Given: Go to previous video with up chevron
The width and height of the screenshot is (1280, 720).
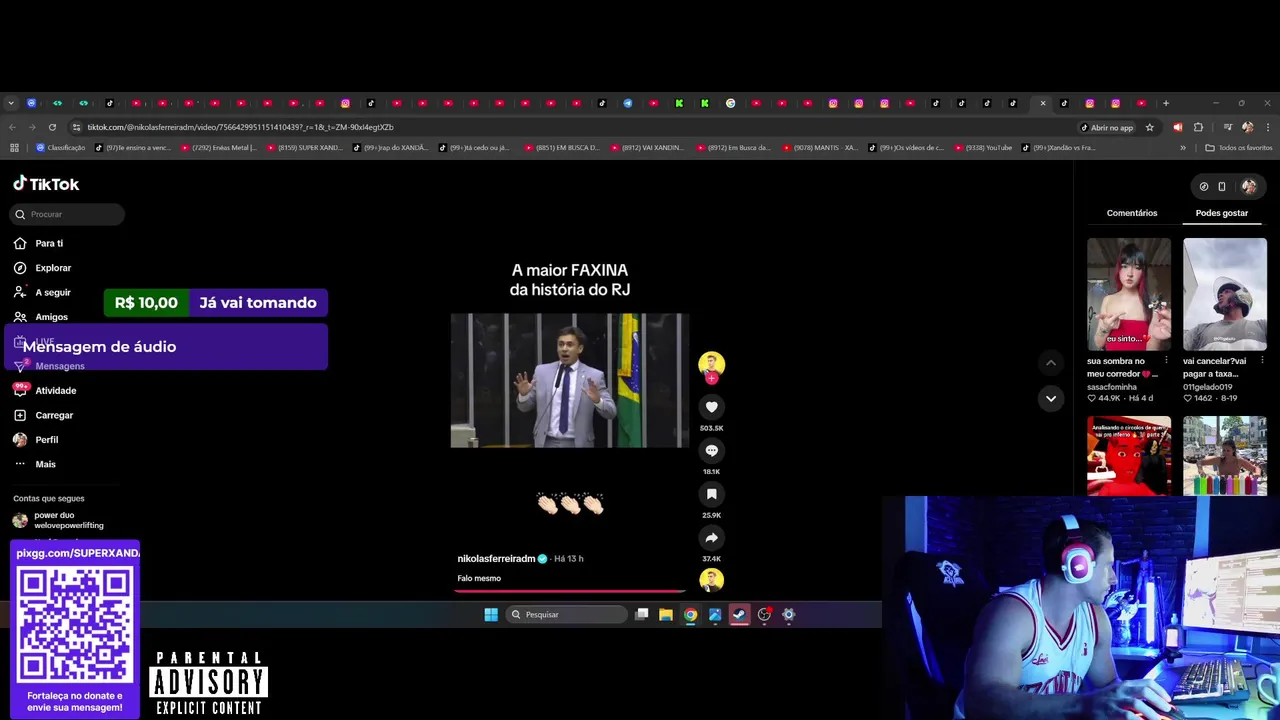Looking at the screenshot, I should (1050, 363).
